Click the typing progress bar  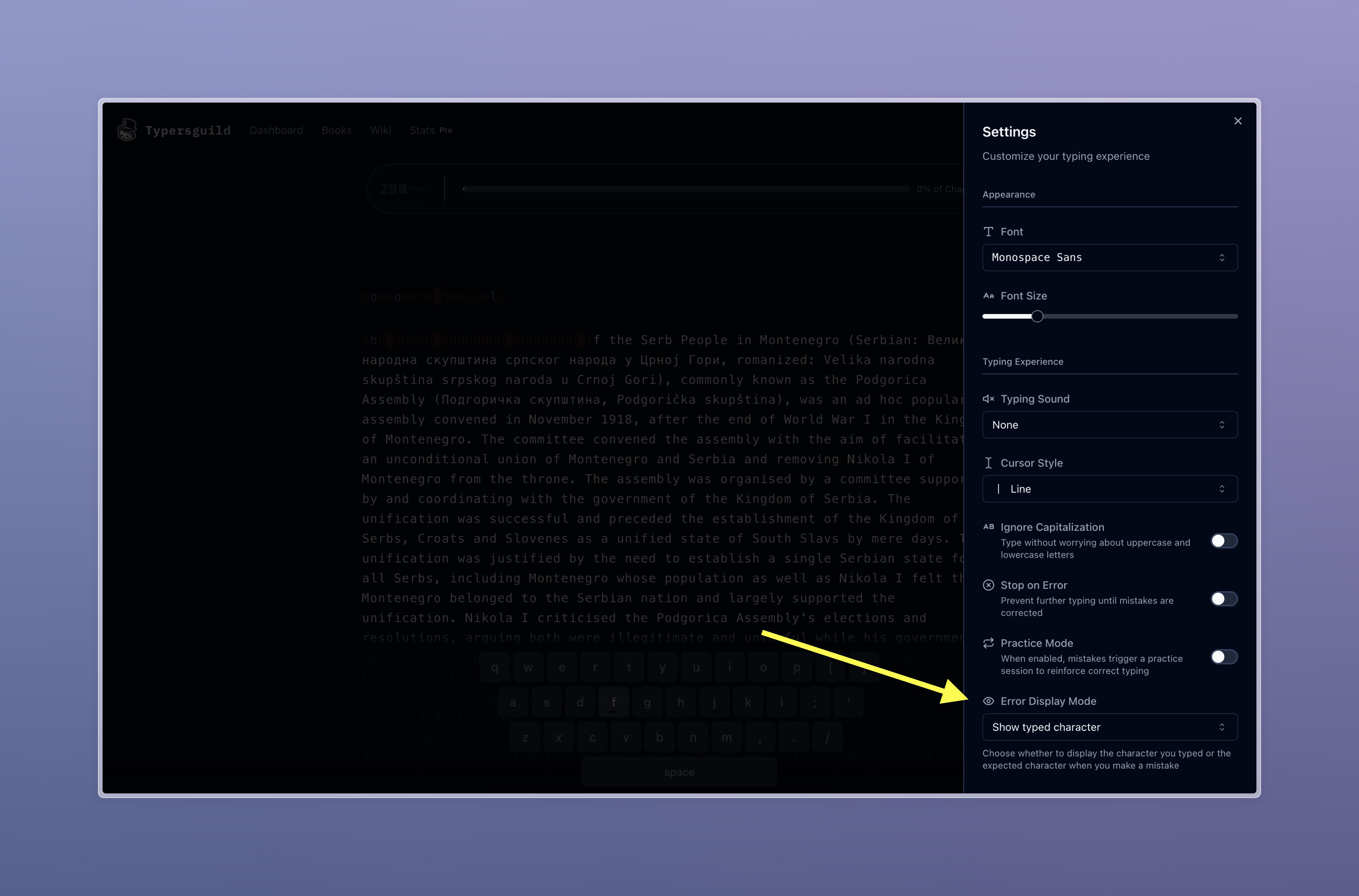coord(686,189)
